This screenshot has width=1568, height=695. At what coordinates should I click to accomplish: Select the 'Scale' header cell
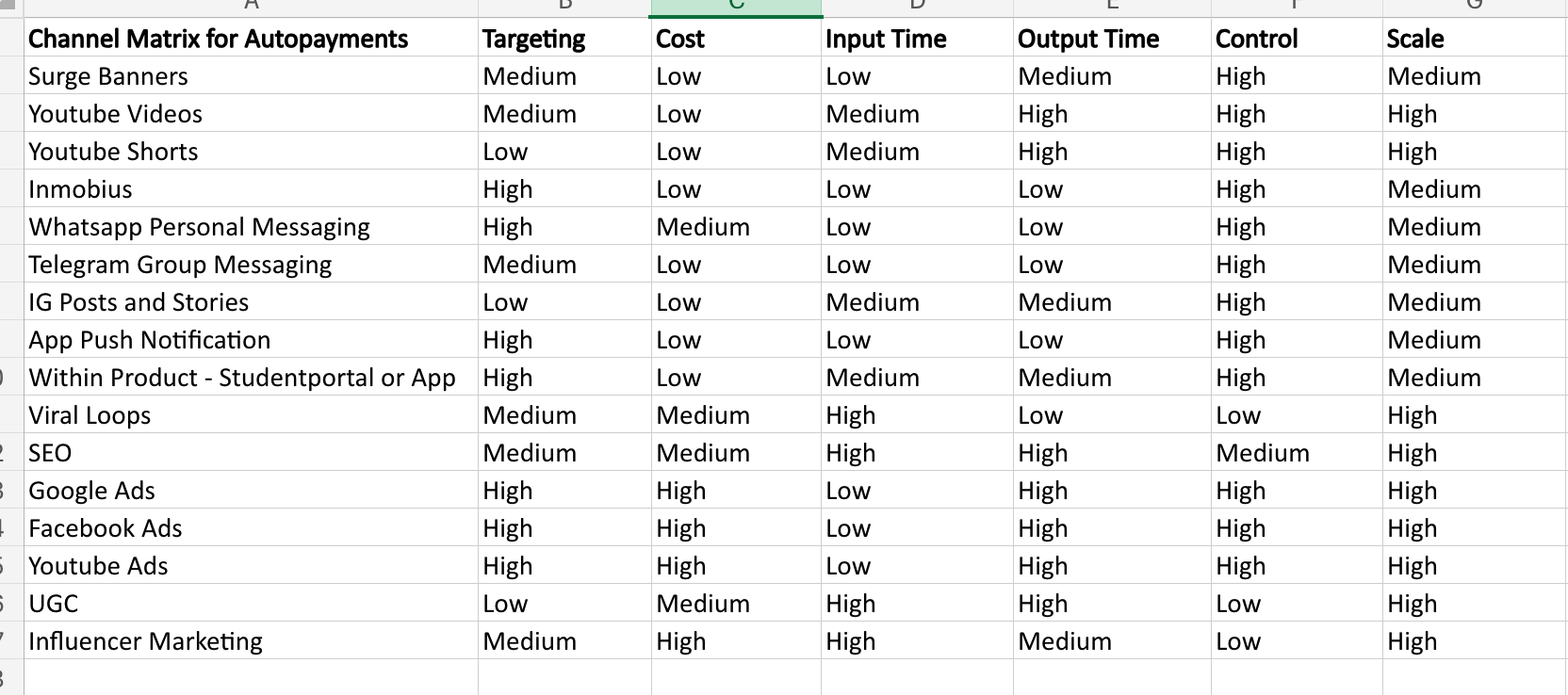[x=1415, y=39]
